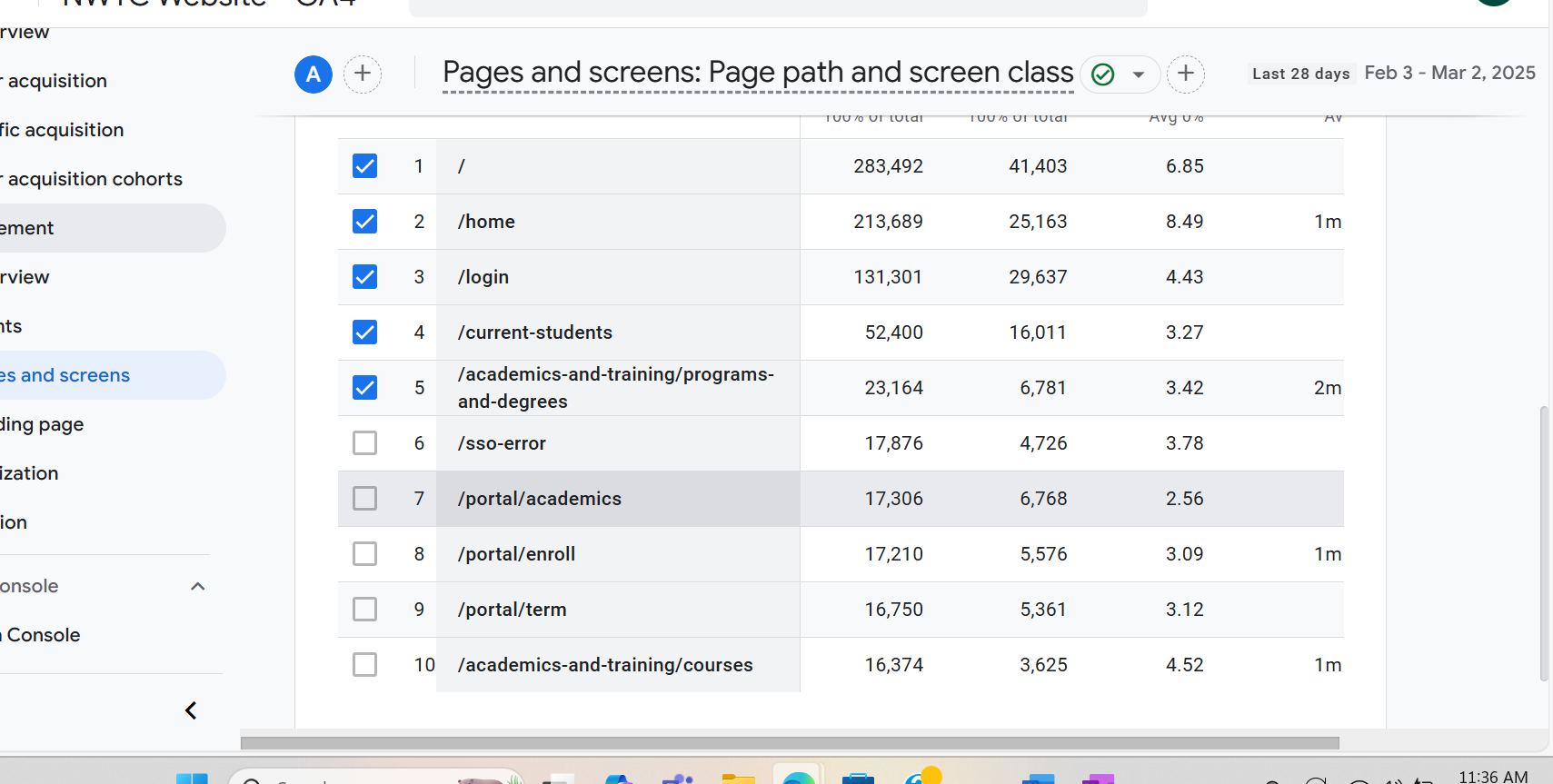
Task: Open the dropdown arrow beside the report title
Action: [1138, 74]
